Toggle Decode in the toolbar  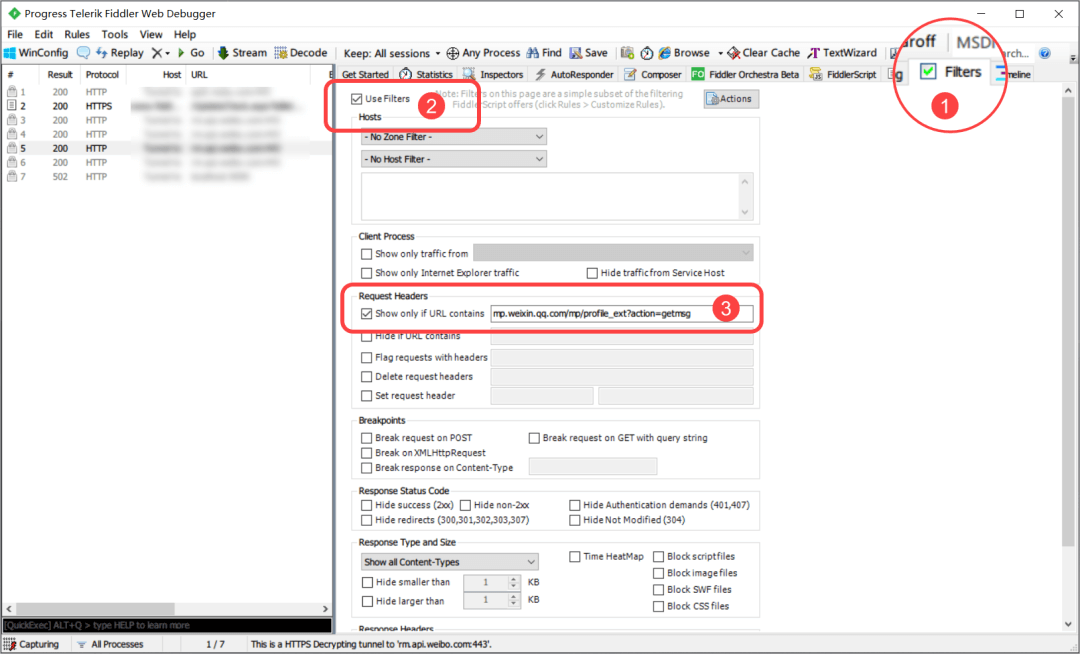[301, 53]
